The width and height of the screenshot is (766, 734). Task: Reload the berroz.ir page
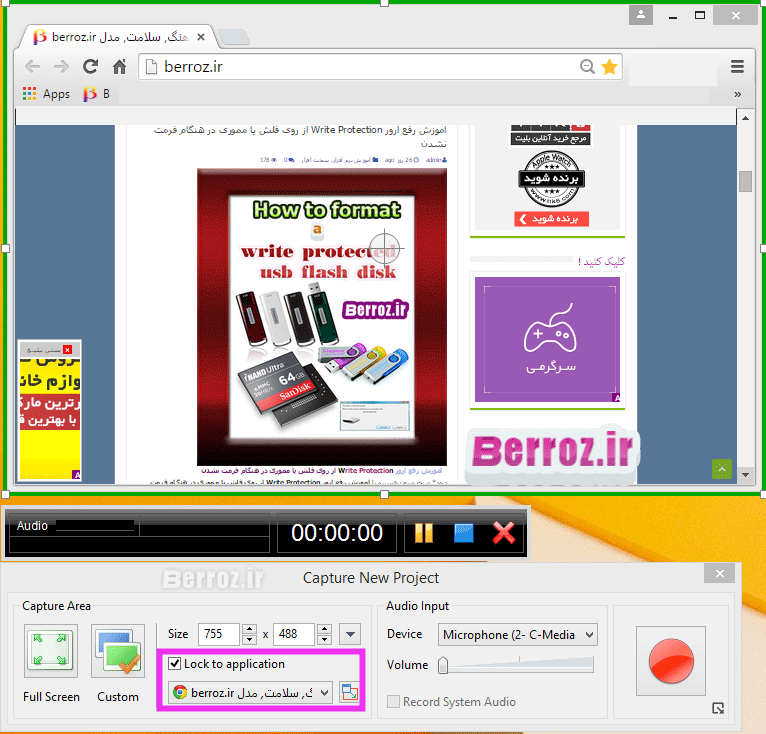pos(90,66)
